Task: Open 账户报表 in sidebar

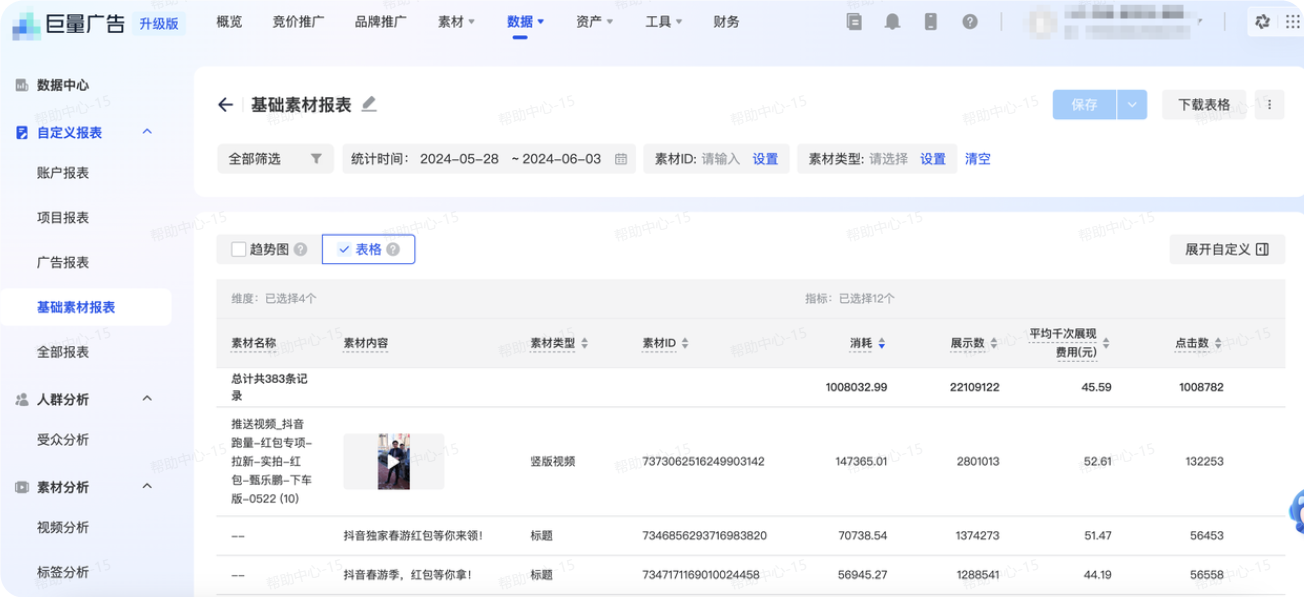Action: 63,173
